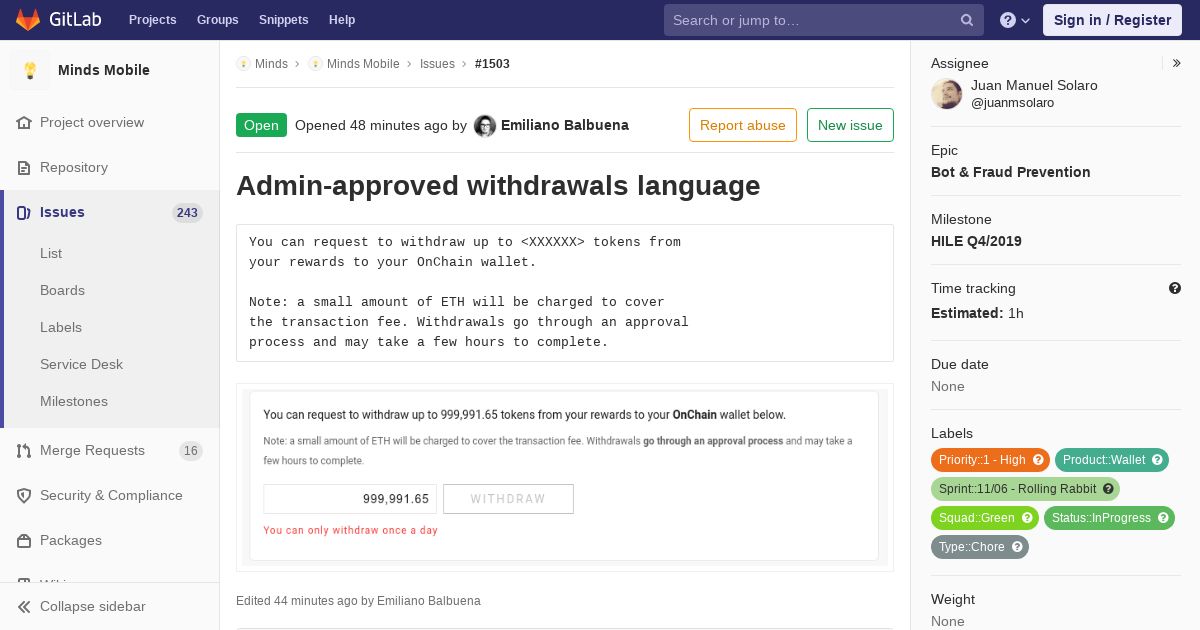Click the Project overview home icon
Screen dimensions: 1200x630
24,122
